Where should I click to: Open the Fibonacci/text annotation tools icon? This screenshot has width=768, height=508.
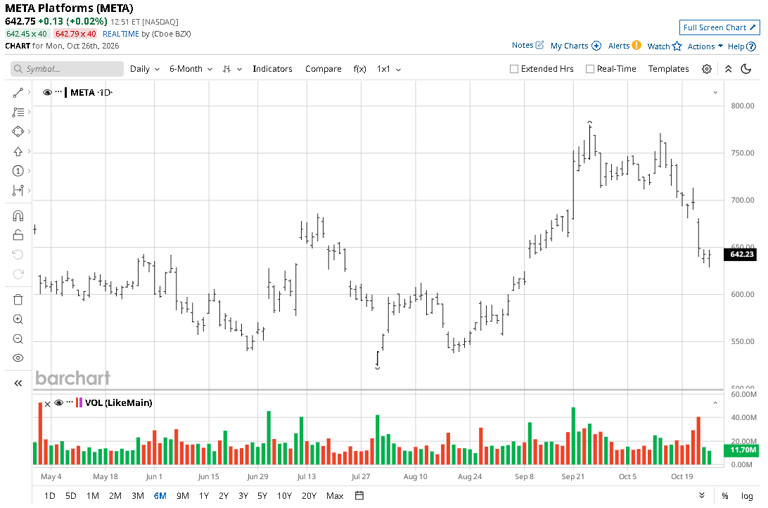[18, 112]
